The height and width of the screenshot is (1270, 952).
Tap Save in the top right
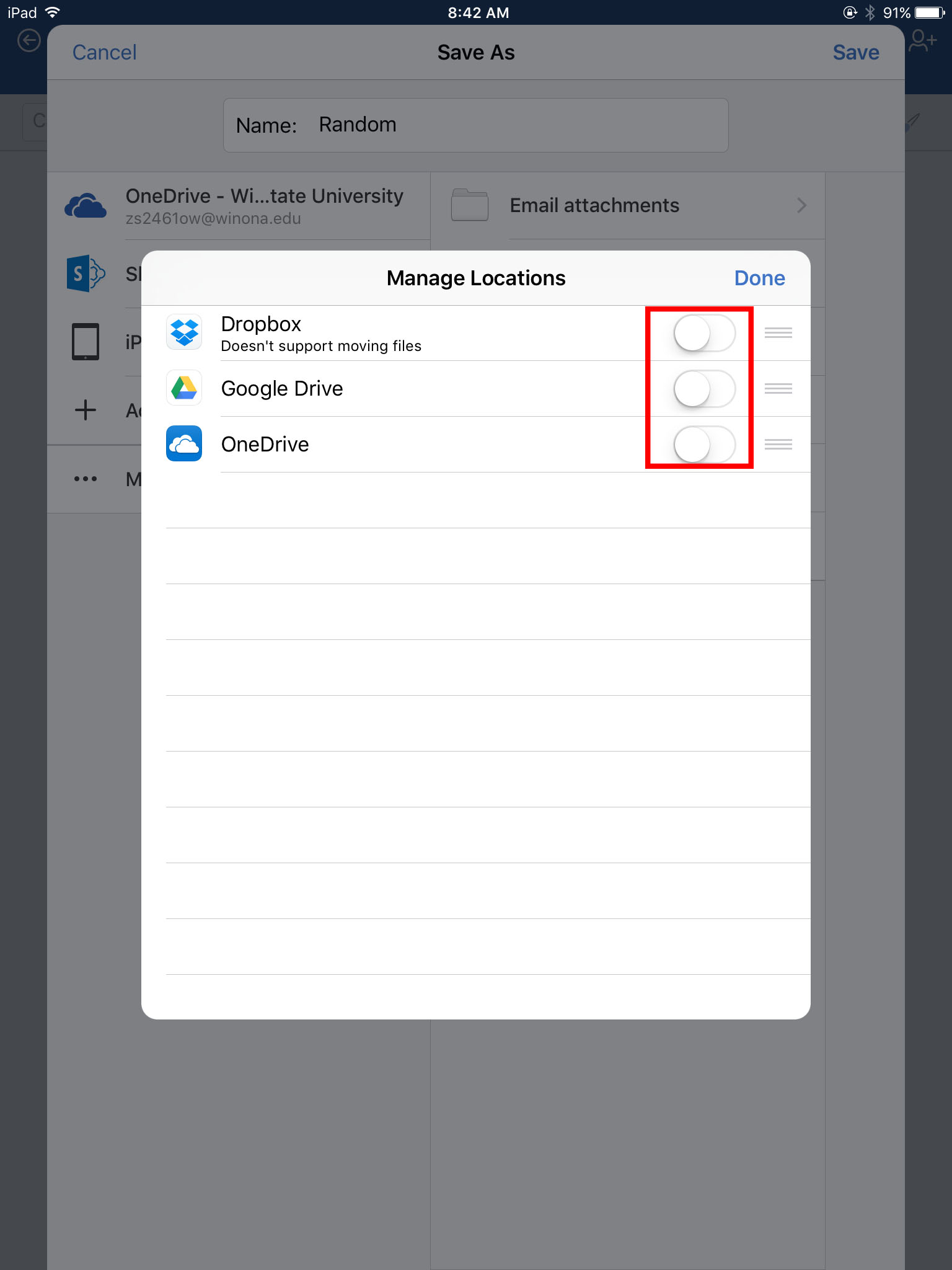(855, 53)
